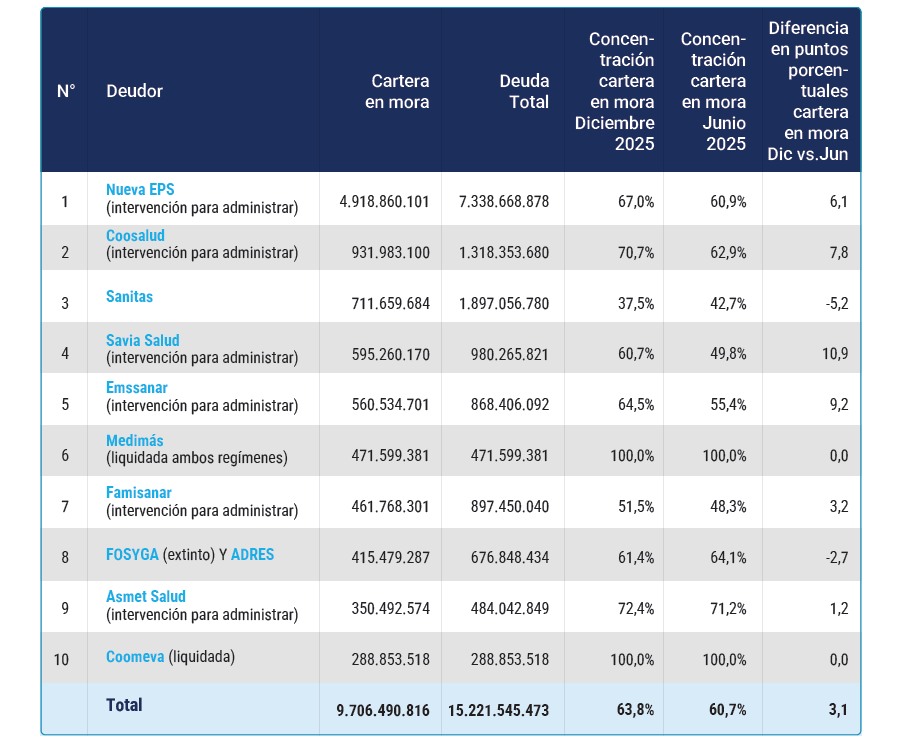Screen dimensions: 900x745
Task: Open the Nueva EPS debtor link
Action: (x=140, y=189)
